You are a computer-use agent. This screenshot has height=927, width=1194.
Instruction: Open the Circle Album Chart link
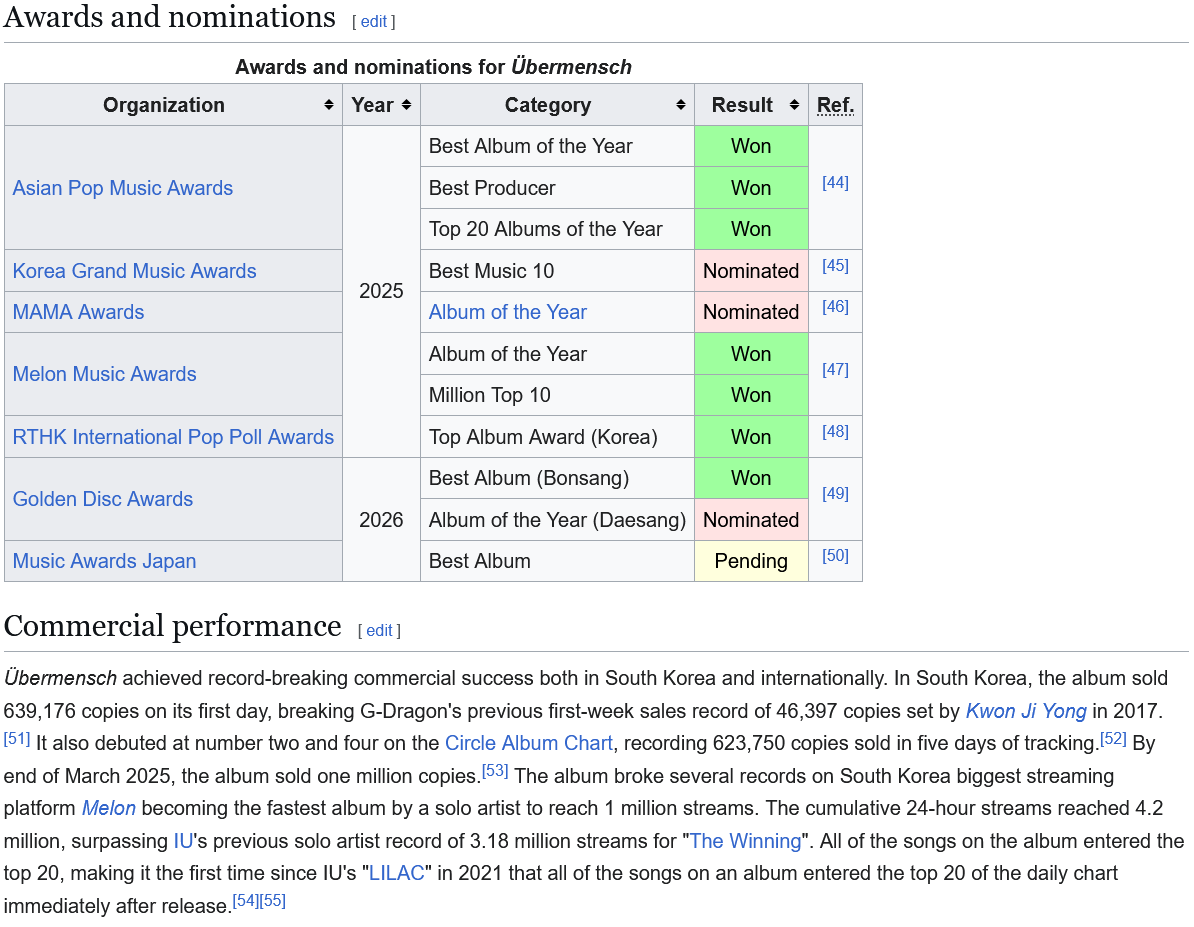pyautogui.click(x=528, y=743)
